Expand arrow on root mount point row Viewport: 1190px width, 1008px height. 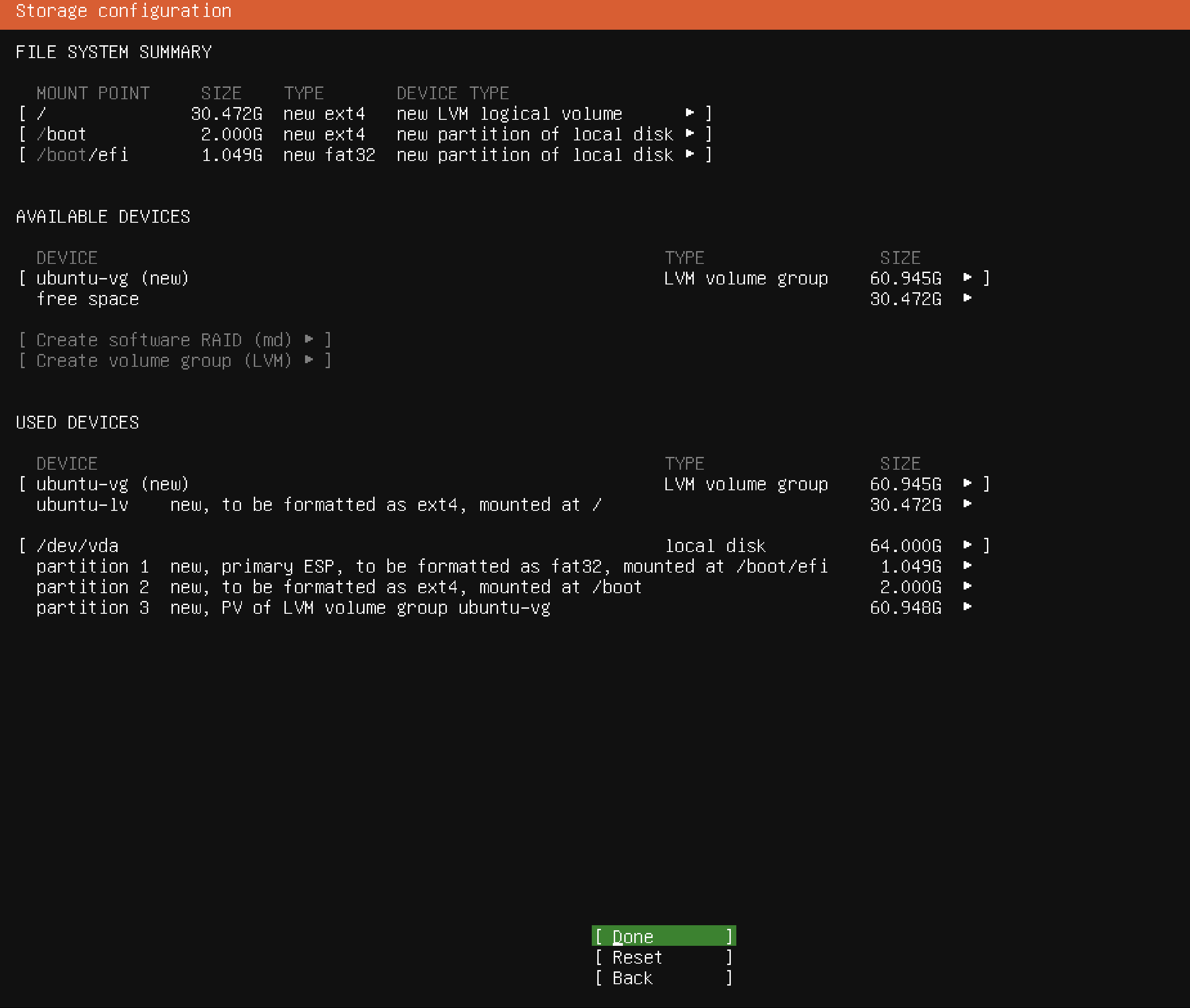pos(690,113)
